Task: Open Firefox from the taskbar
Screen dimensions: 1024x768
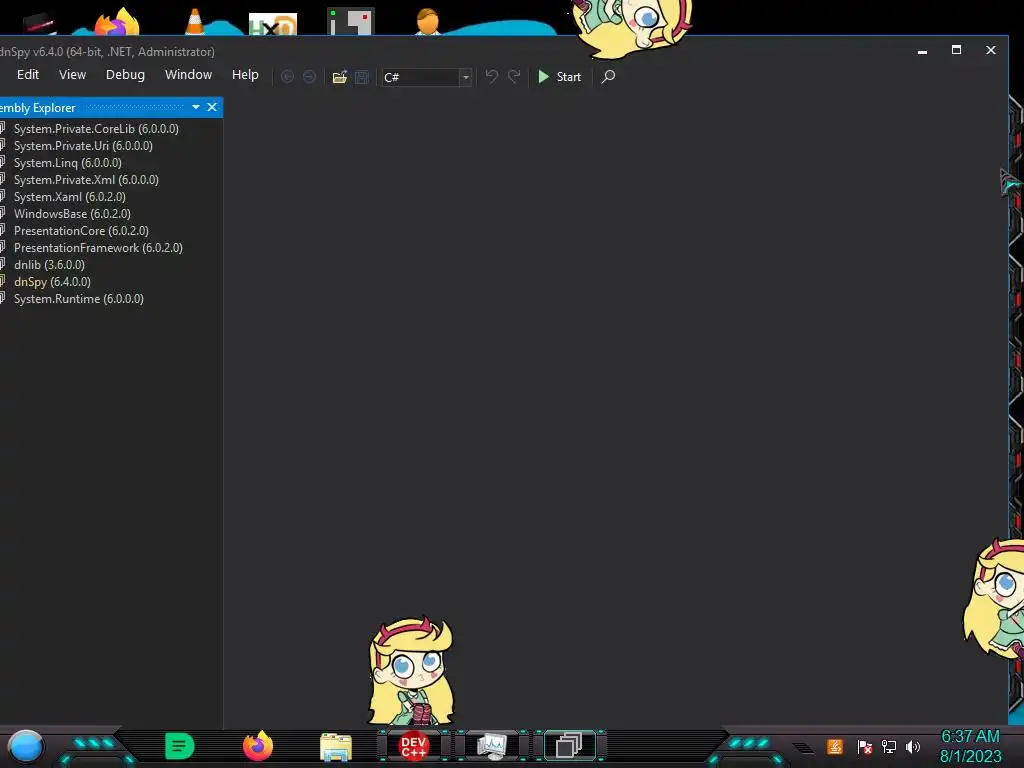Action: pyautogui.click(x=258, y=746)
